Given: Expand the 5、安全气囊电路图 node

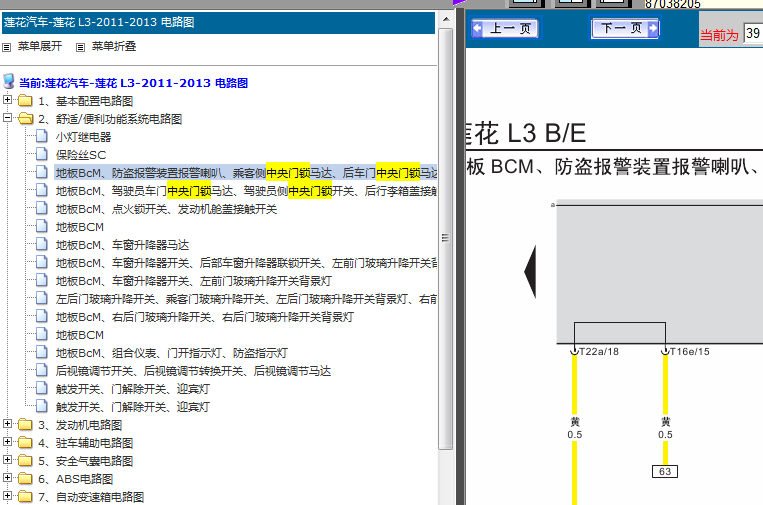Looking at the screenshot, I should (7, 460).
